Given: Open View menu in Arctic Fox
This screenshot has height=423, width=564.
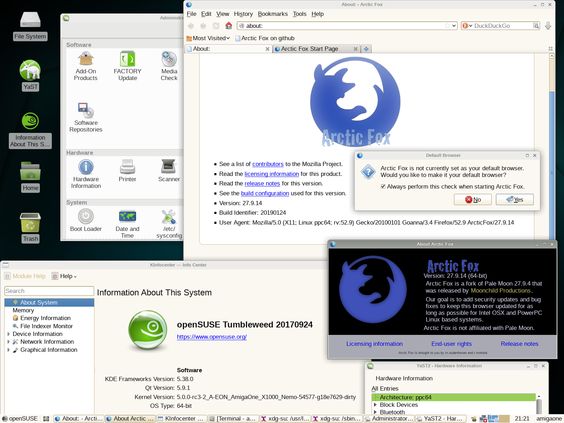Looking at the screenshot, I should 223,14.
